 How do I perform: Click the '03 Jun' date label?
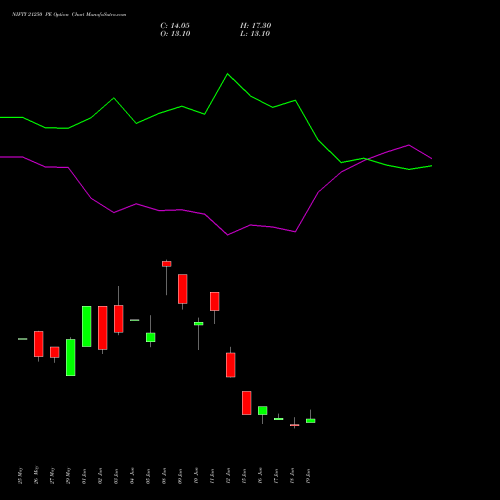pos(117,476)
